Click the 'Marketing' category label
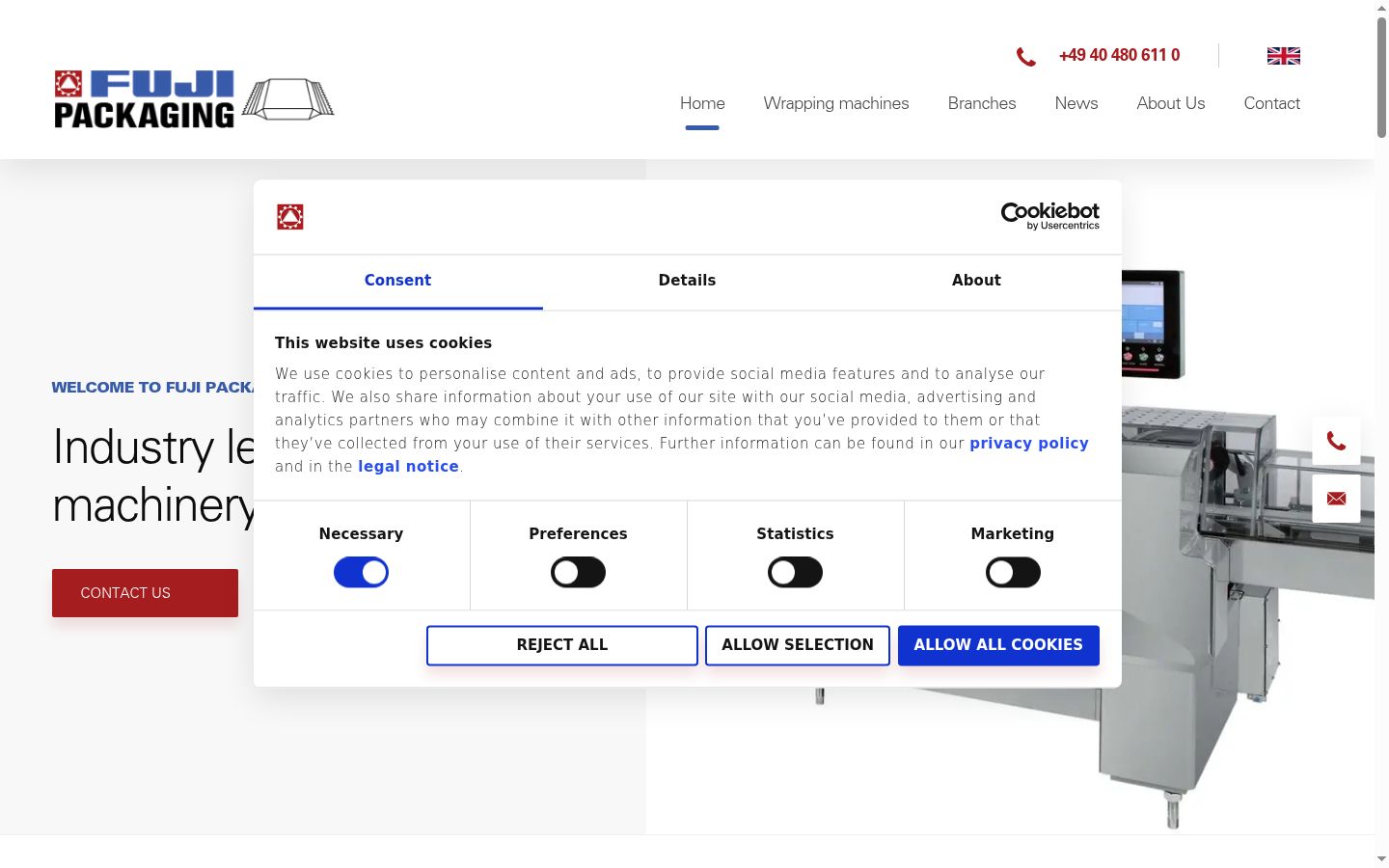The height and width of the screenshot is (868, 1389). (x=1013, y=534)
